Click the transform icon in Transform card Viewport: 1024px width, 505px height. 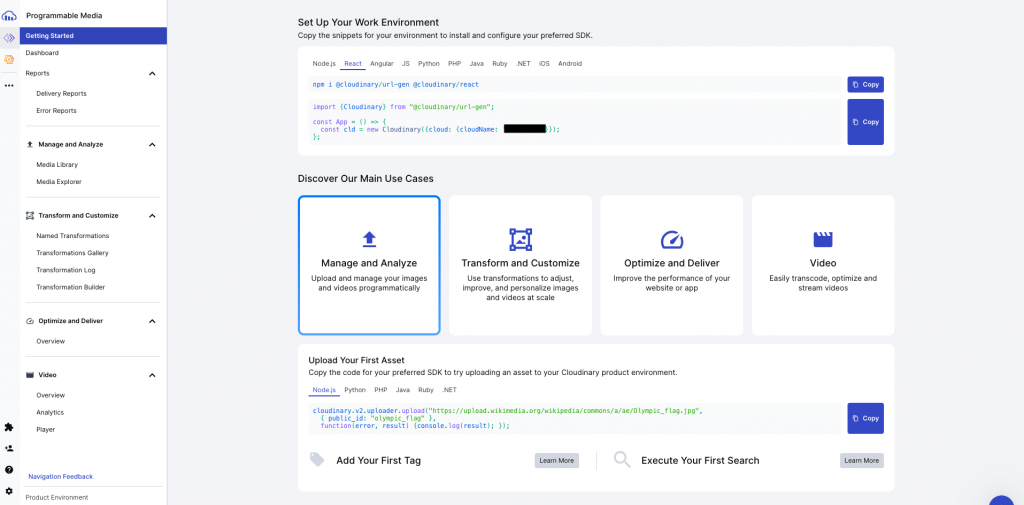click(x=520, y=240)
